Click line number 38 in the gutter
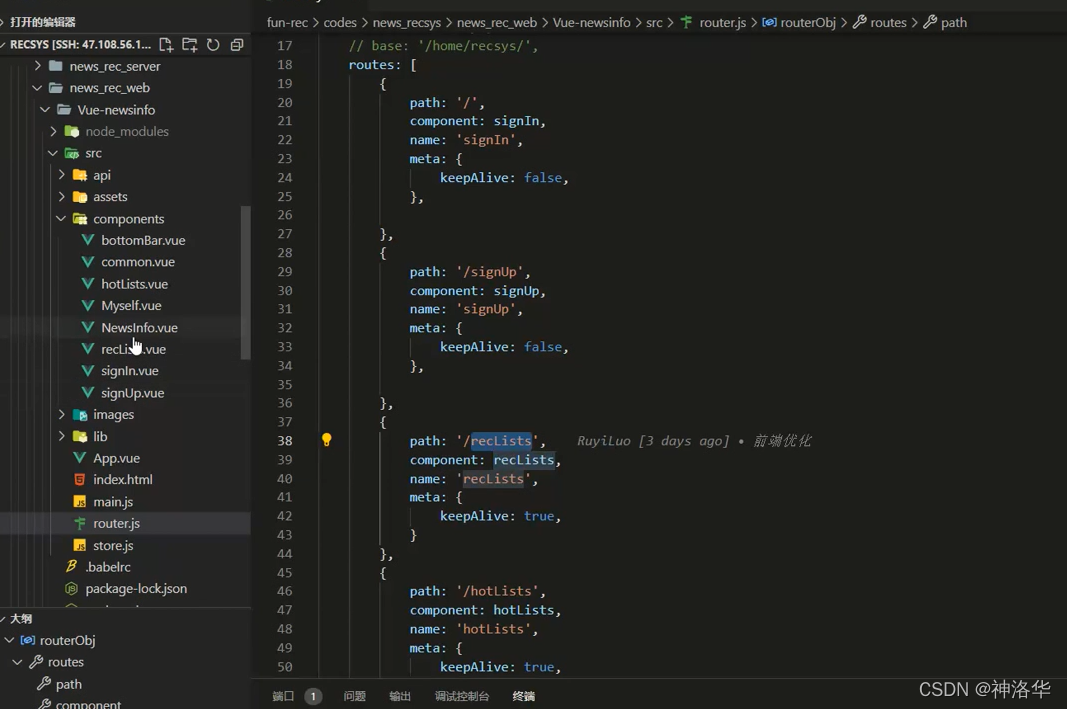The image size is (1067, 709). [284, 441]
